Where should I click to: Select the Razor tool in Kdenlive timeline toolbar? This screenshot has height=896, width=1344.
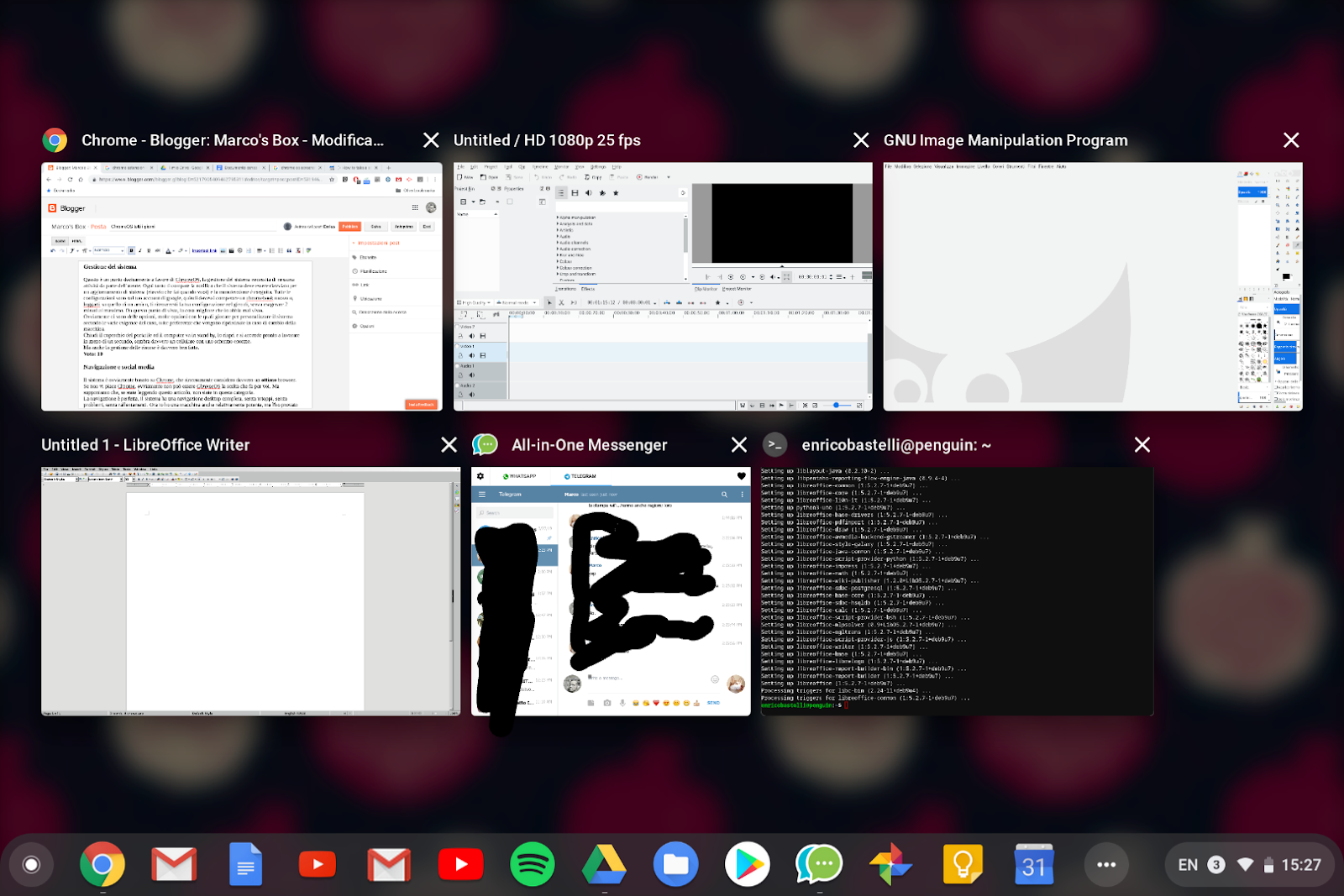click(x=561, y=303)
